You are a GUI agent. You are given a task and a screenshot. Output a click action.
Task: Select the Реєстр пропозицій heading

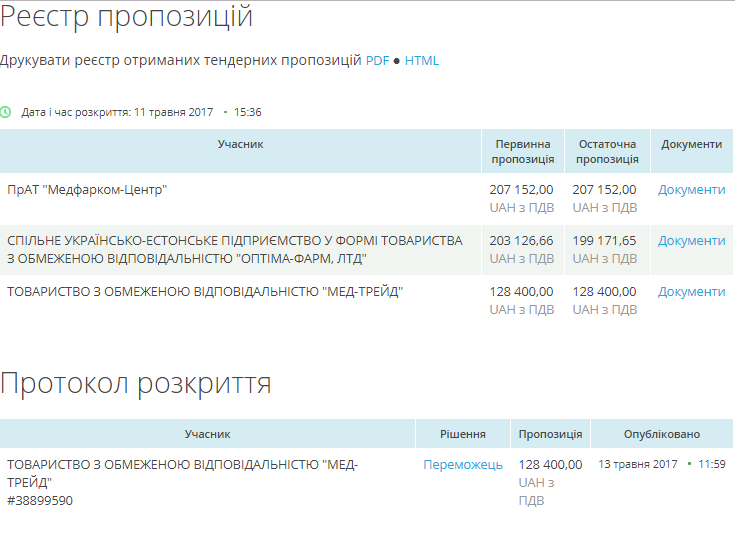point(126,17)
